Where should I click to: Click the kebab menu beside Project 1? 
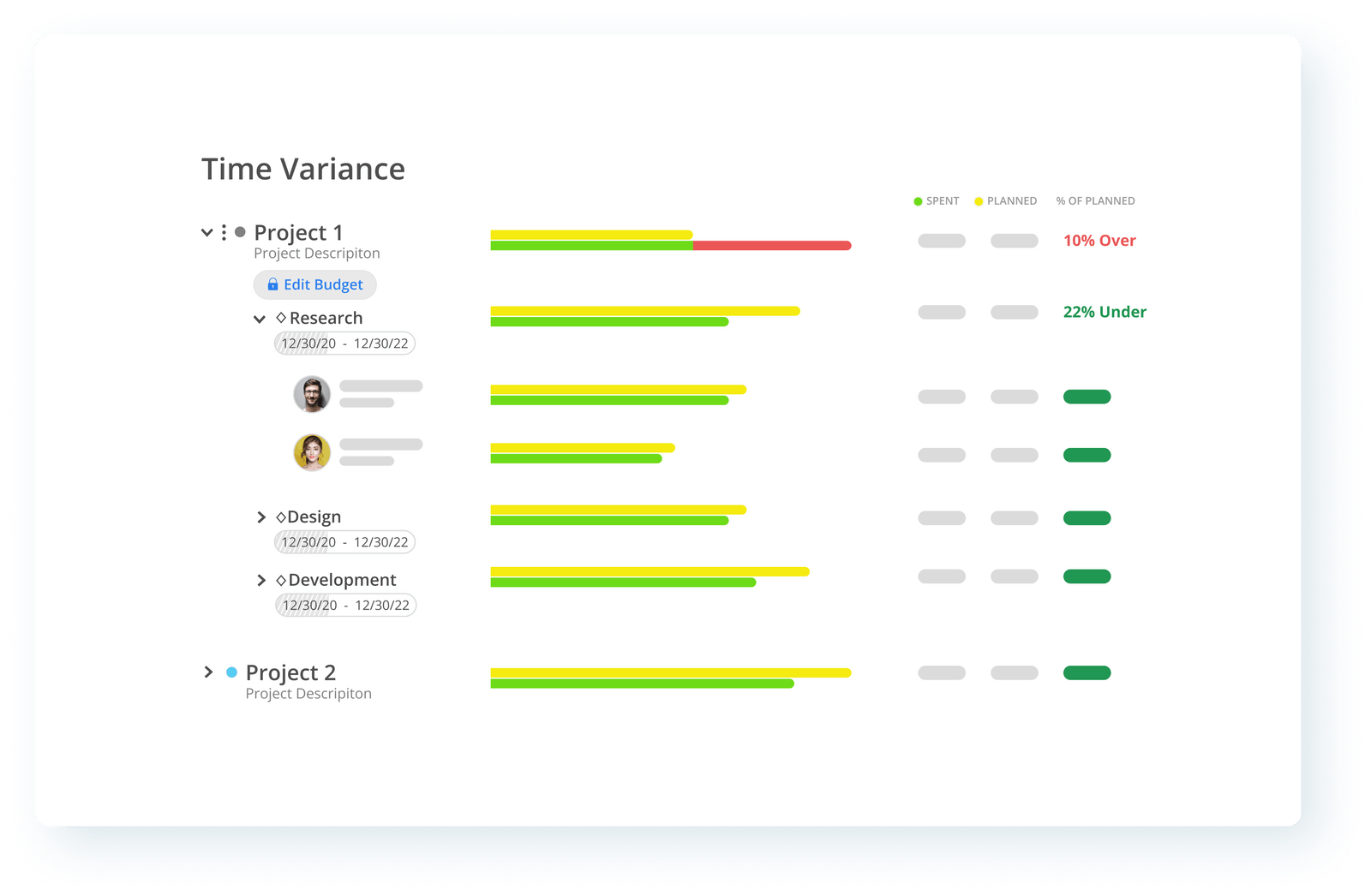tap(224, 231)
